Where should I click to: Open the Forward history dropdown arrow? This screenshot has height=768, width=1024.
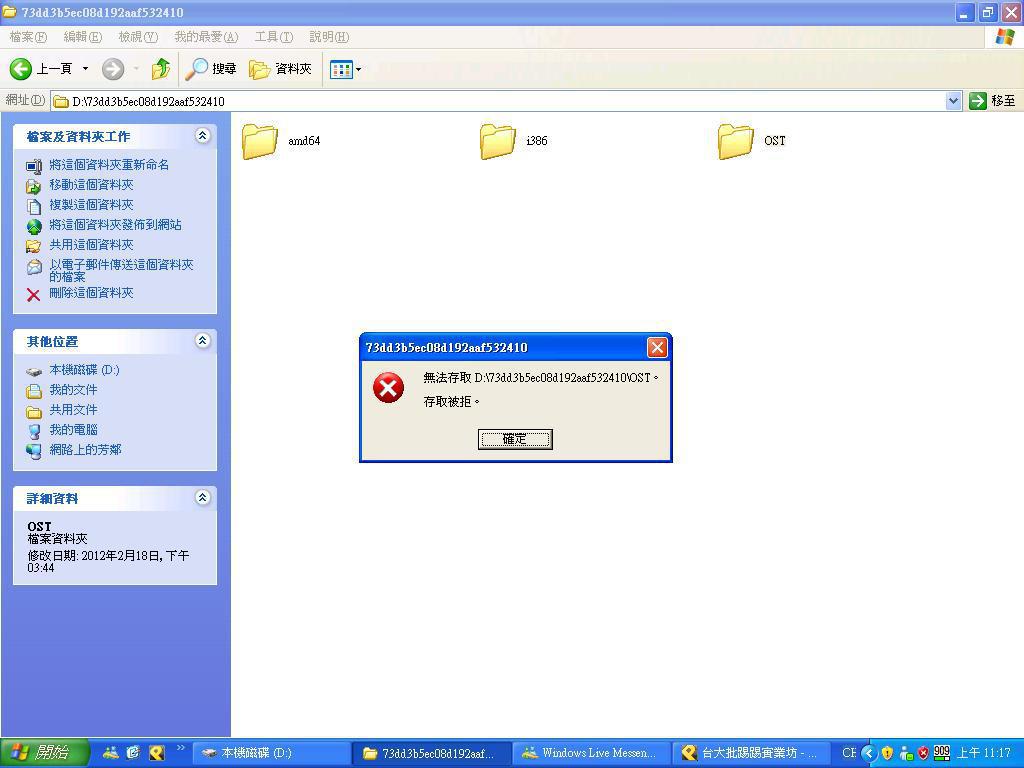click(136, 68)
